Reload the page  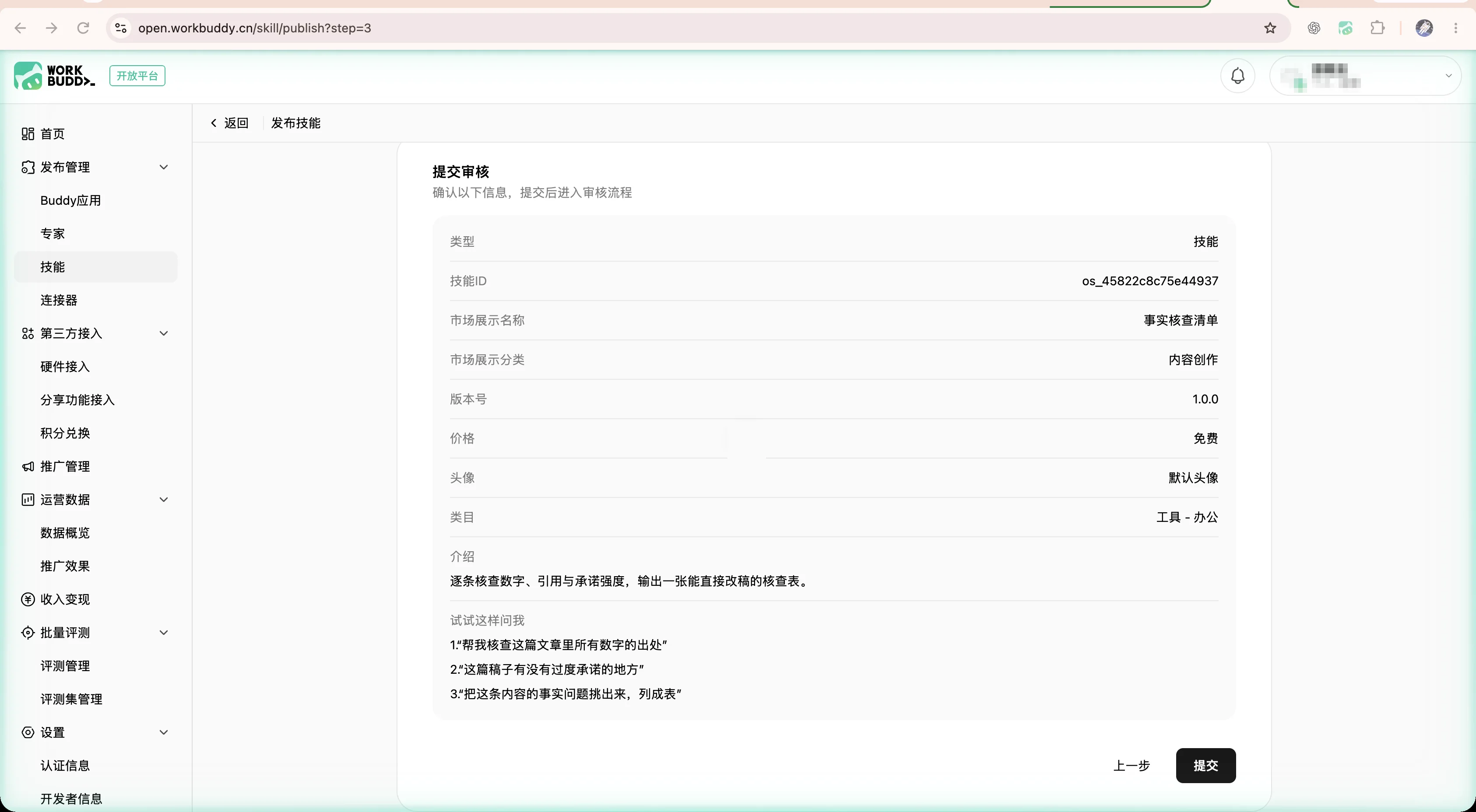pos(83,28)
